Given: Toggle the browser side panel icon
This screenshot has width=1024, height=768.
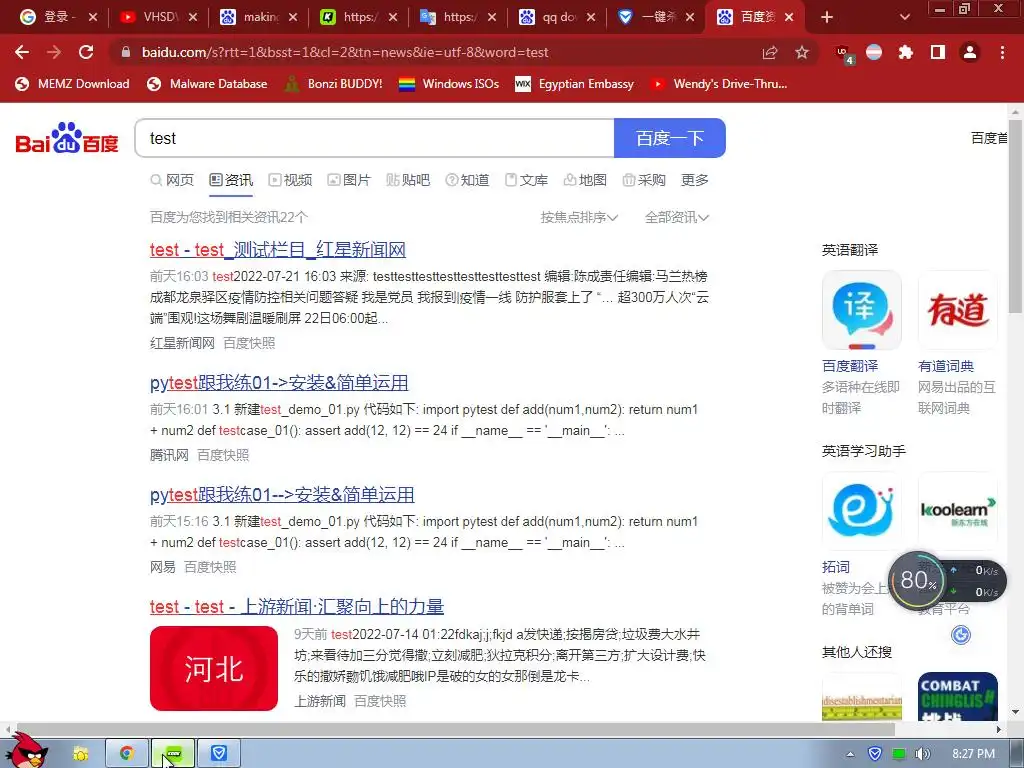Looking at the screenshot, I should coord(938,52).
